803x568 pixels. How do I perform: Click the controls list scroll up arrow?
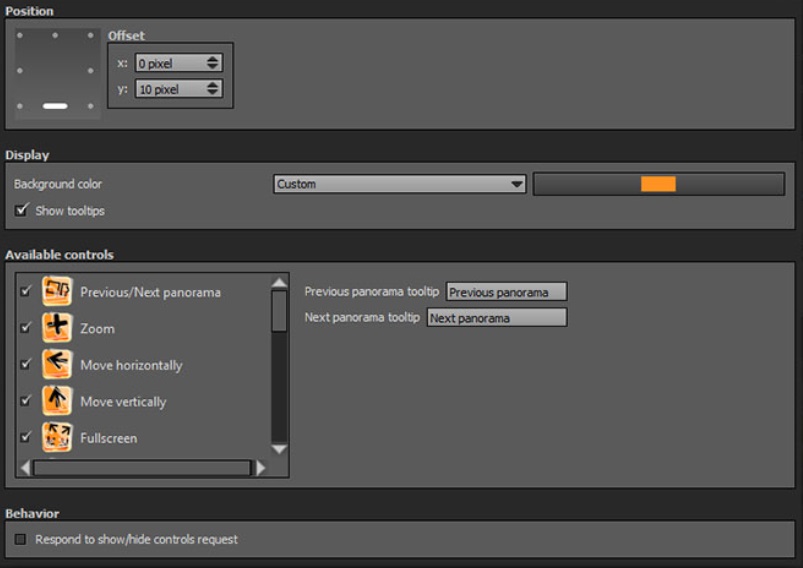coord(279,282)
